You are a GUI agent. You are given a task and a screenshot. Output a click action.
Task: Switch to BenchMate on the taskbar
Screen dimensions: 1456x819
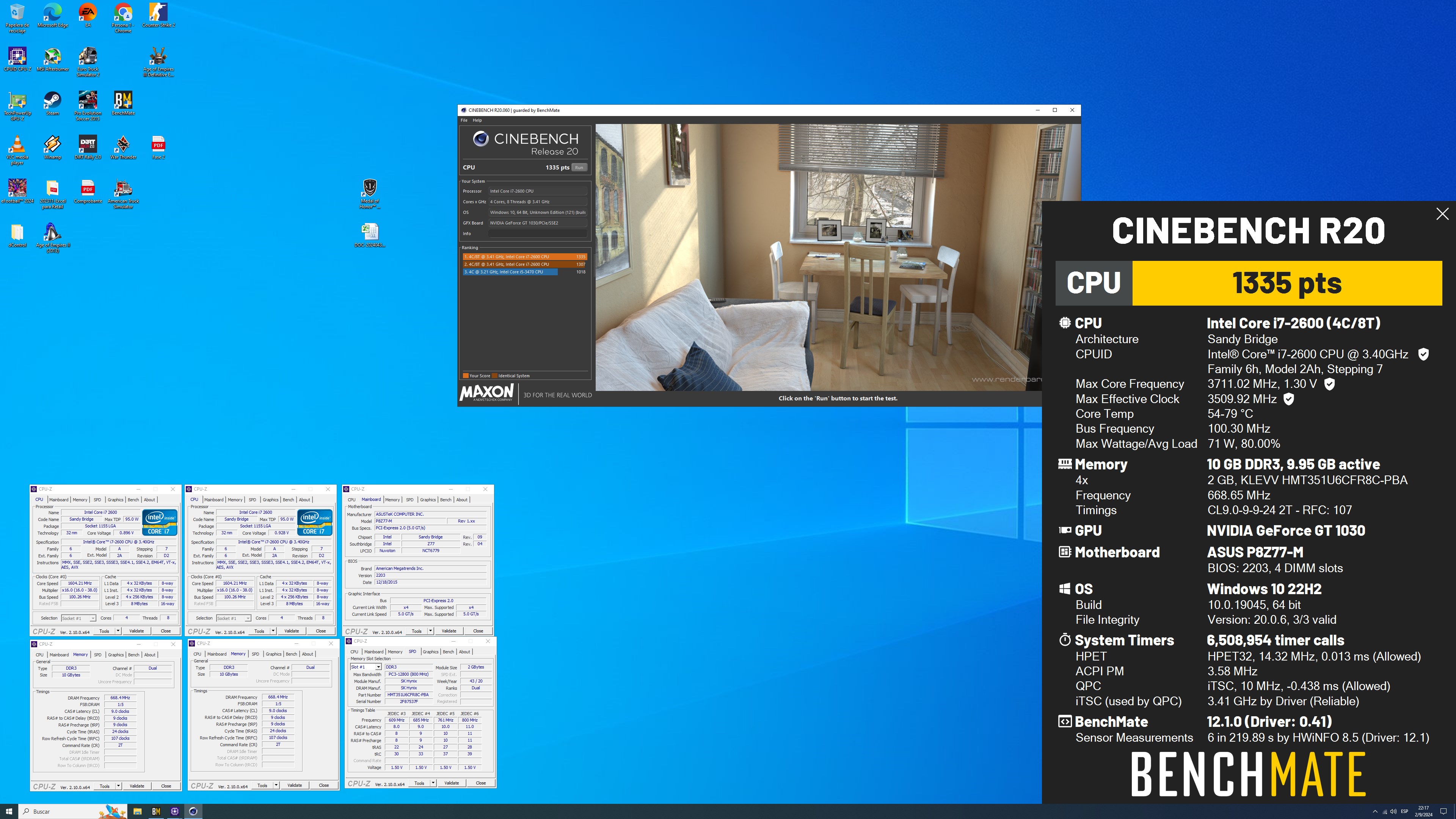pos(156,811)
